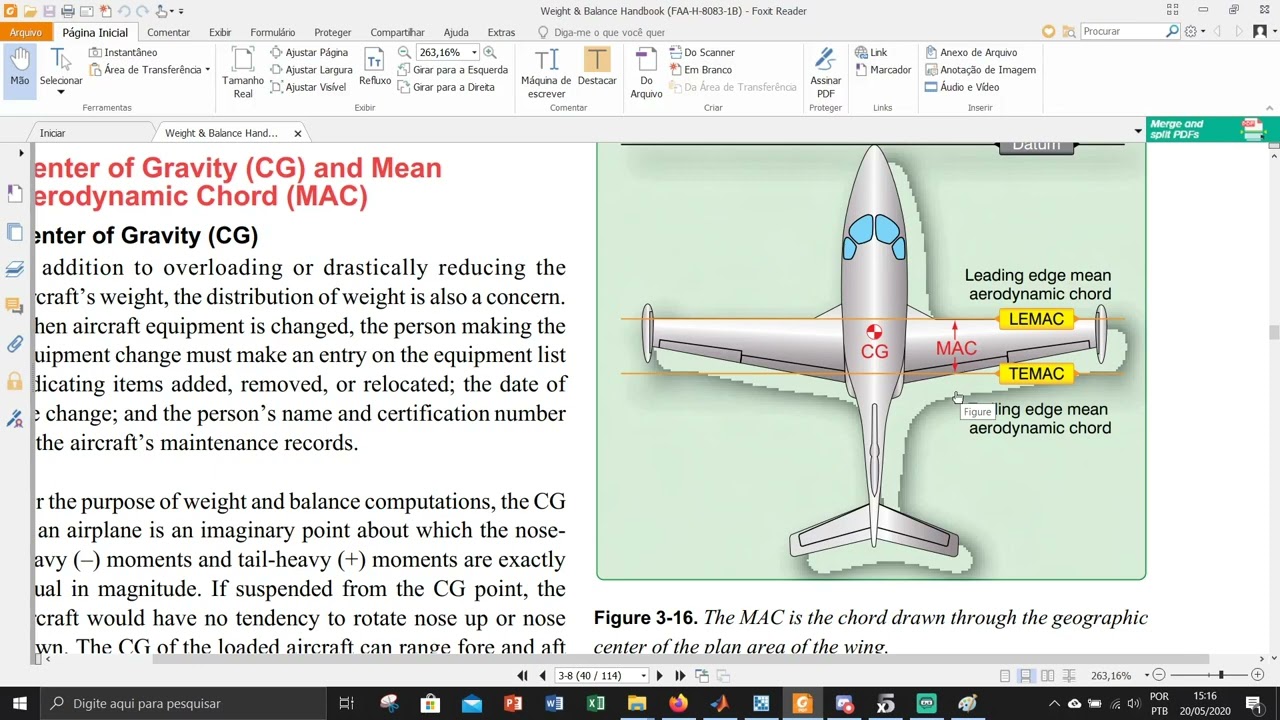Image resolution: width=1280 pixels, height=720 pixels.
Task: Click the Assinar PDF tool
Action: coord(825,72)
